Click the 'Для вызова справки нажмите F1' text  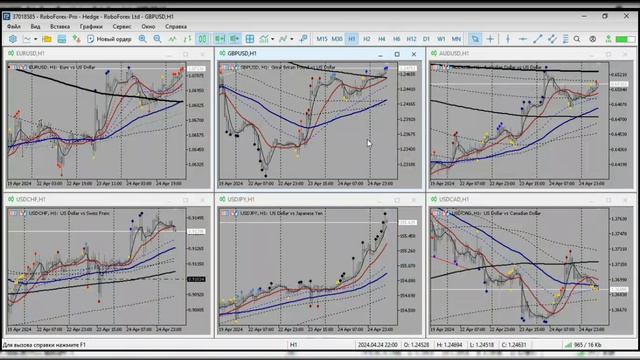point(44,345)
